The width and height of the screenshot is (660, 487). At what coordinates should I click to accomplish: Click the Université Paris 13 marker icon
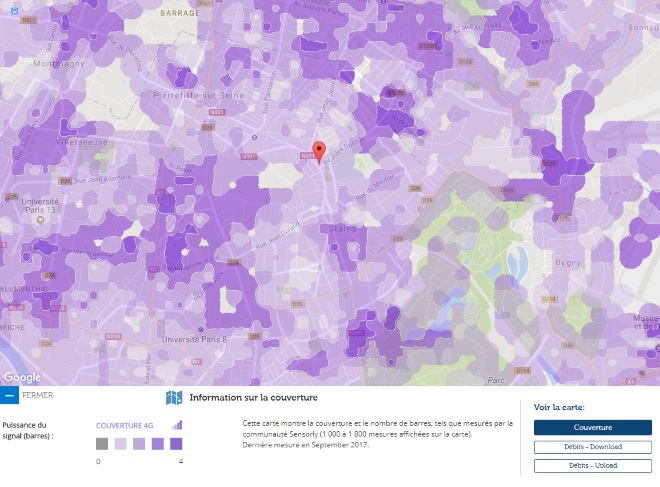(x=40, y=220)
